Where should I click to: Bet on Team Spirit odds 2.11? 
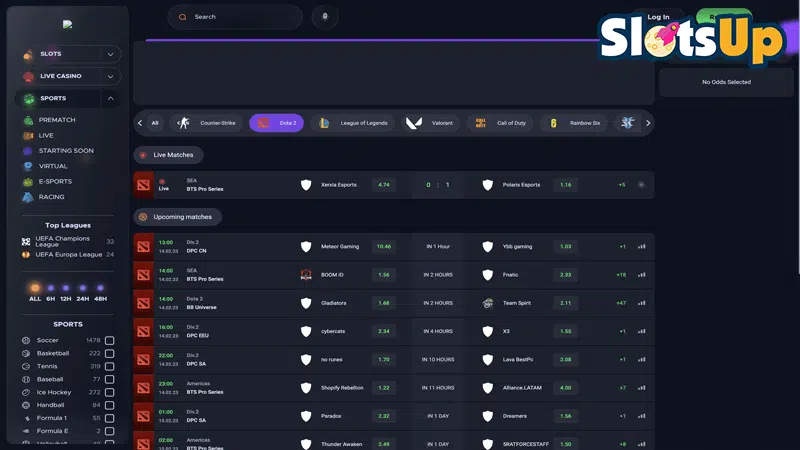pyautogui.click(x=565, y=303)
